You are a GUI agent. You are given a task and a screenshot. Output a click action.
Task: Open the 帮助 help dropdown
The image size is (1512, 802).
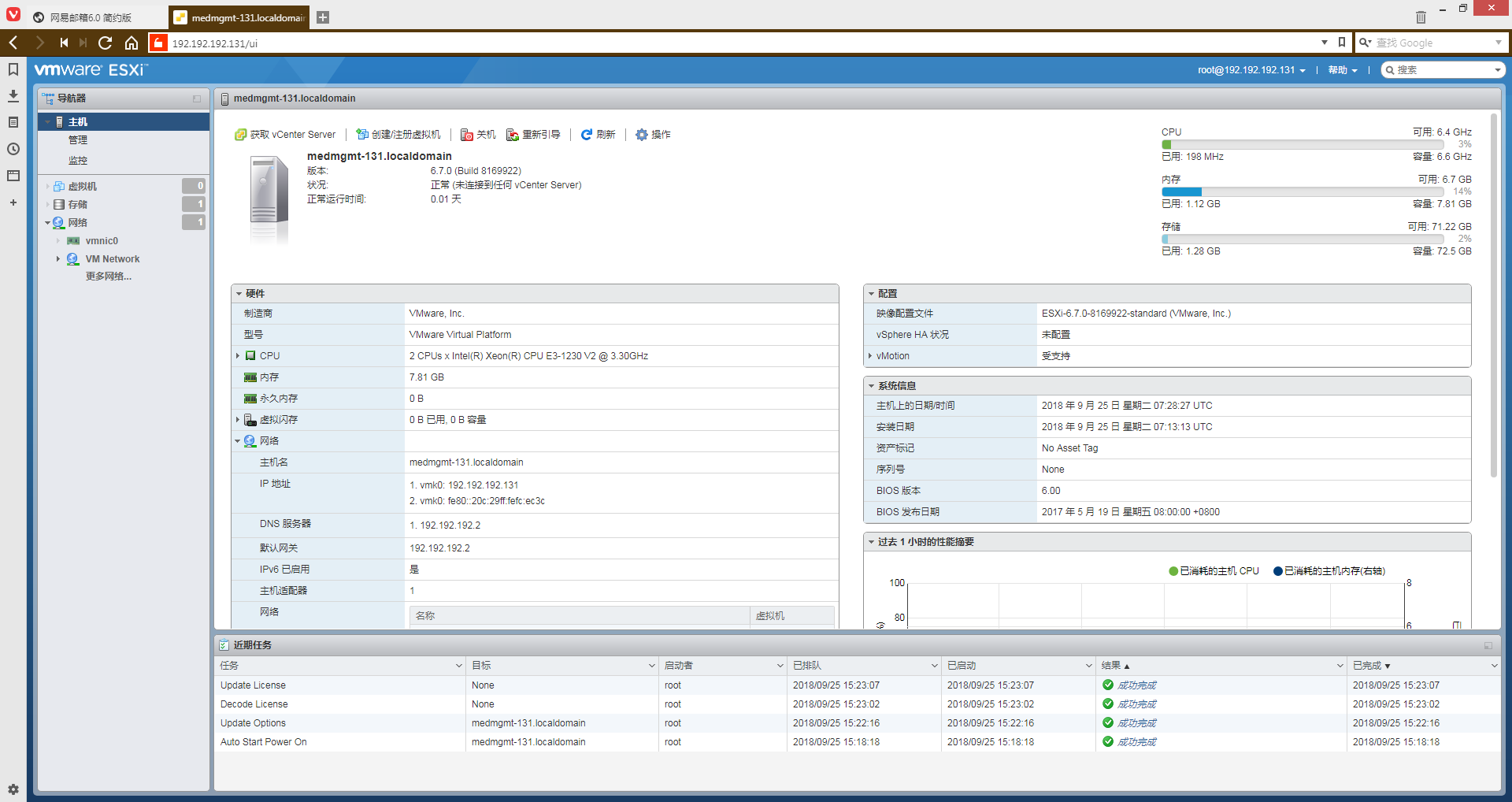tap(1343, 70)
